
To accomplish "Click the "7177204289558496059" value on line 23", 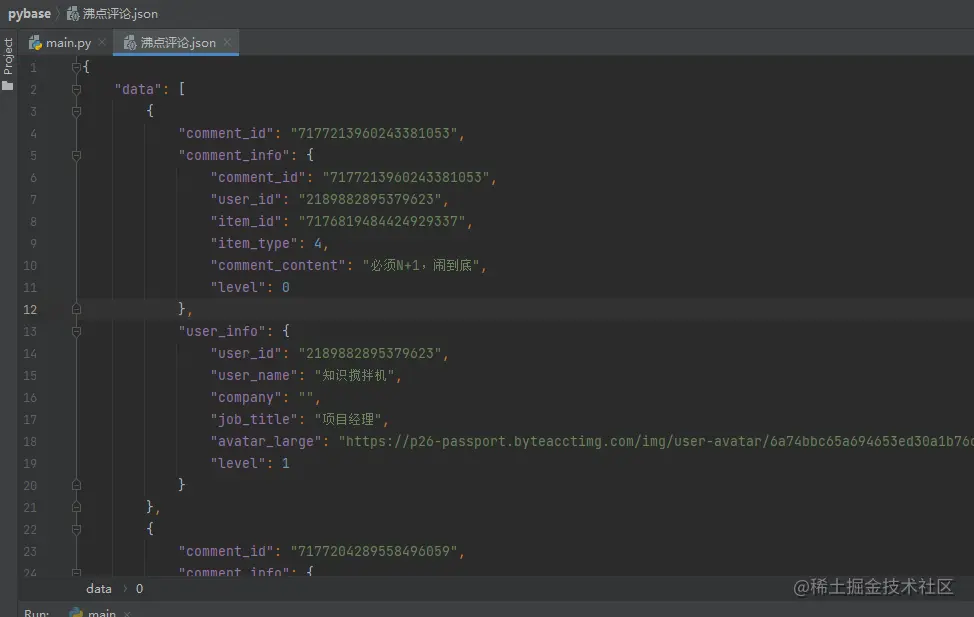I will (x=374, y=551).
